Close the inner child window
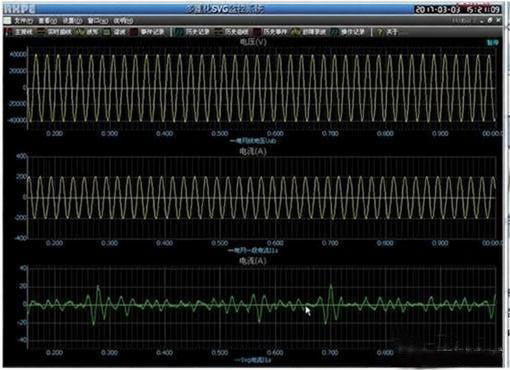This screenshot has height=370, width=510. [498, 21]
